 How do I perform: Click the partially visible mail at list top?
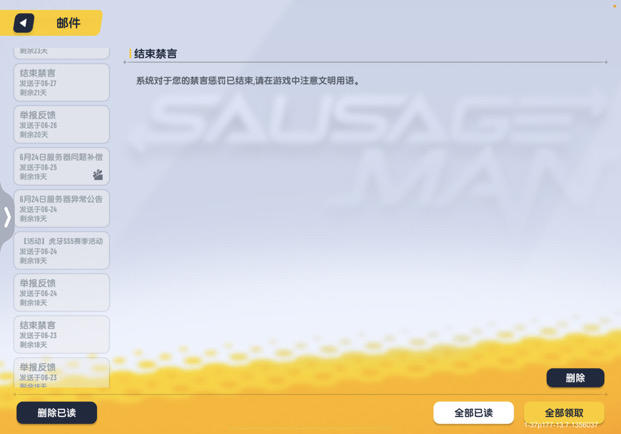(x=61, y=51)
